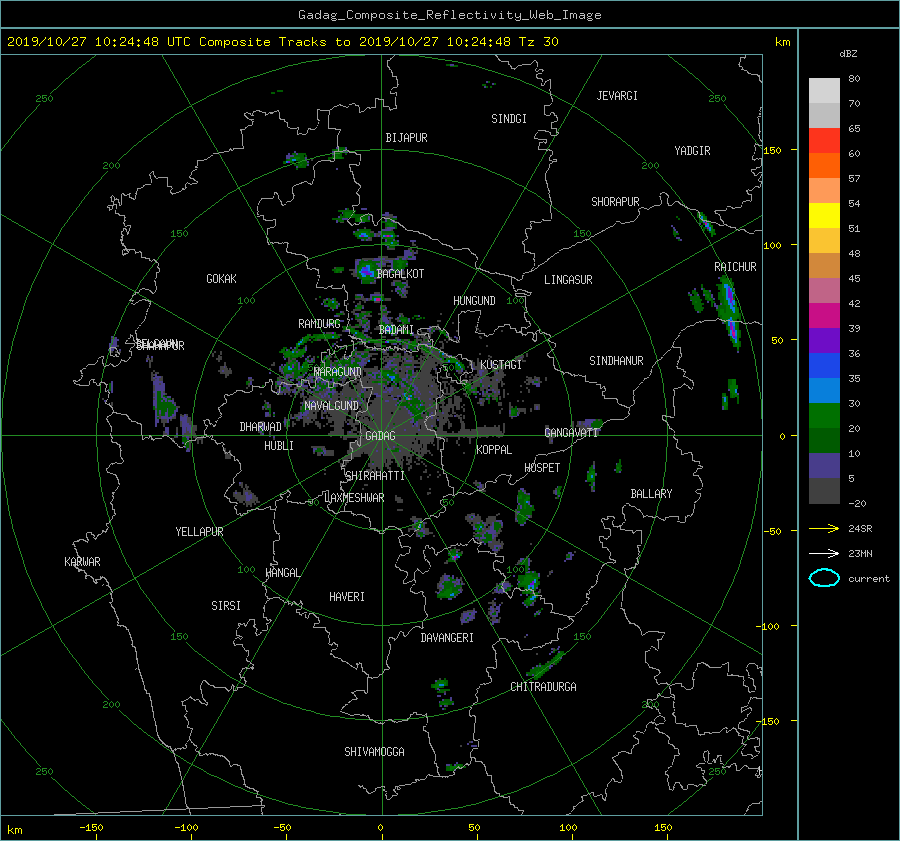This screenshot has width=900, height=841.
Task: Click the white 23MN arrow legend icon
Action: tap(824, 553)
